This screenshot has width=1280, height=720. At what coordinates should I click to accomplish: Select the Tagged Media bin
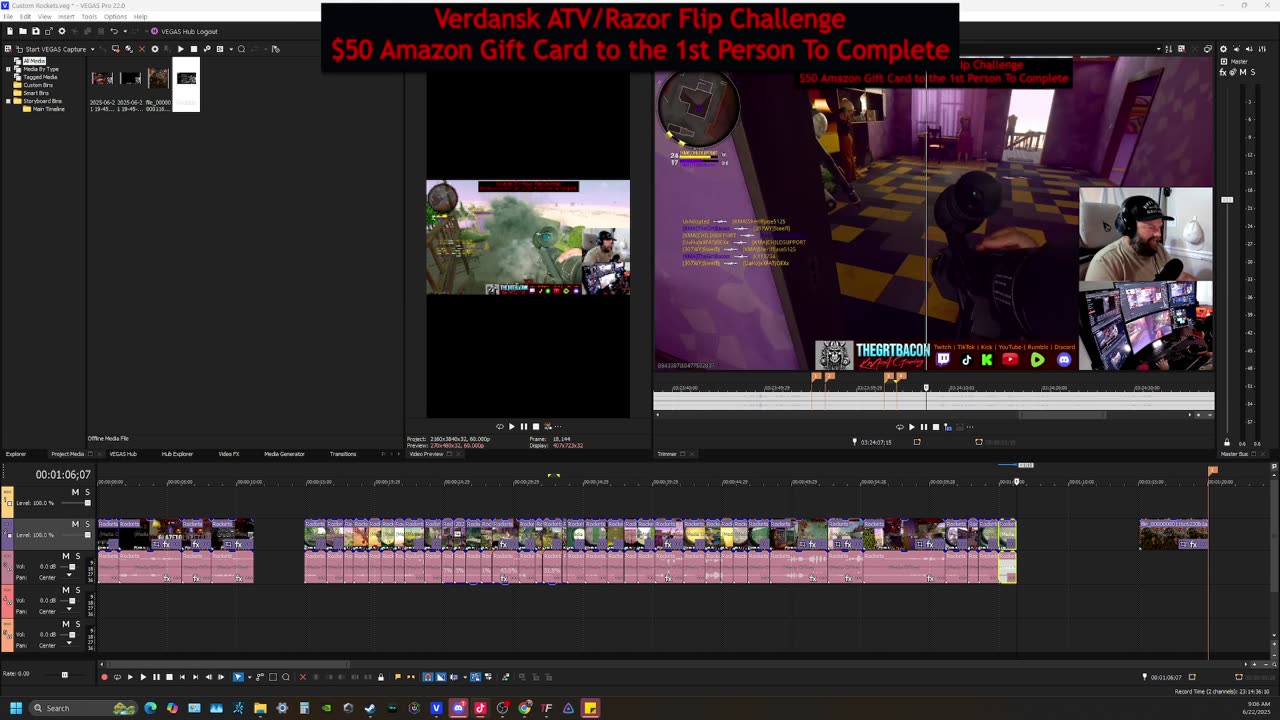(40, 77)
